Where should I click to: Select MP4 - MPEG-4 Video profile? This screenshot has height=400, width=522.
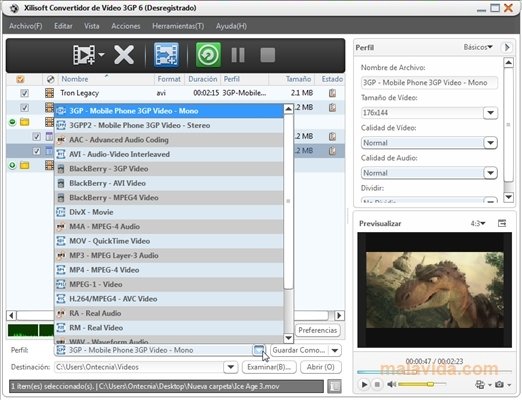click(x=169, y=270)
